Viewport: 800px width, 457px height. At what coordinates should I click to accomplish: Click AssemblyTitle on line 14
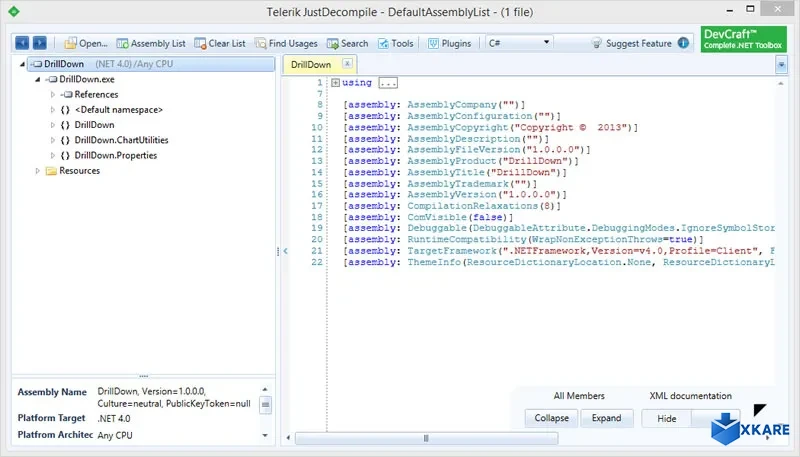[446, 172]
